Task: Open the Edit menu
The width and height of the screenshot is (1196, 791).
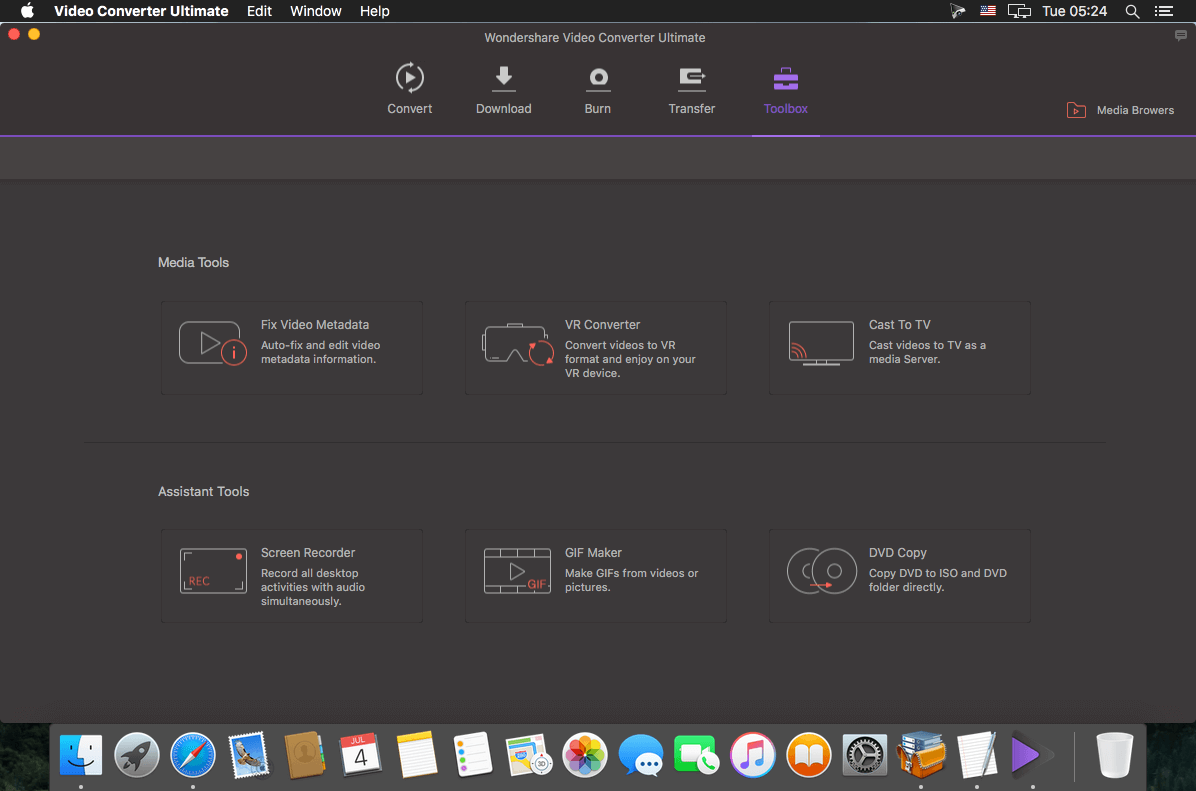Action: [x=259, y=11]
